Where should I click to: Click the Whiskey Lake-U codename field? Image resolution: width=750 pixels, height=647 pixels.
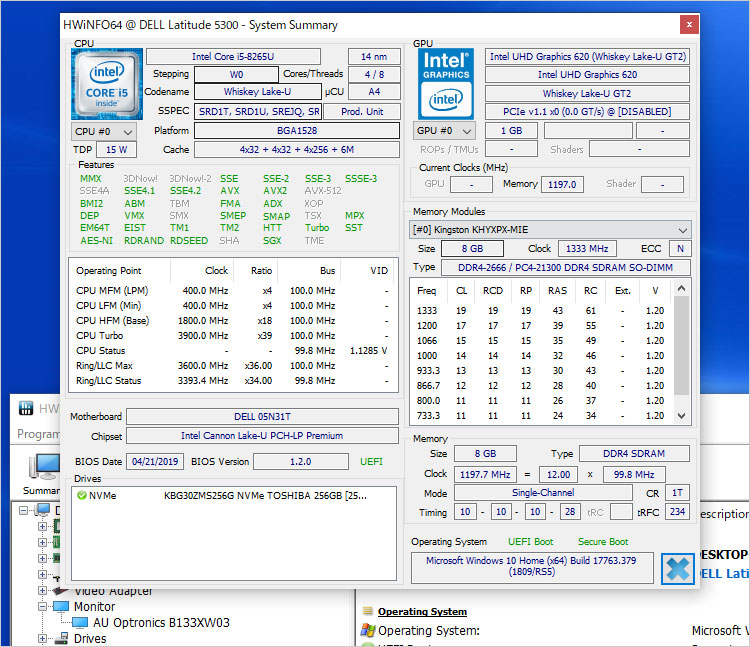pos(257,91)
